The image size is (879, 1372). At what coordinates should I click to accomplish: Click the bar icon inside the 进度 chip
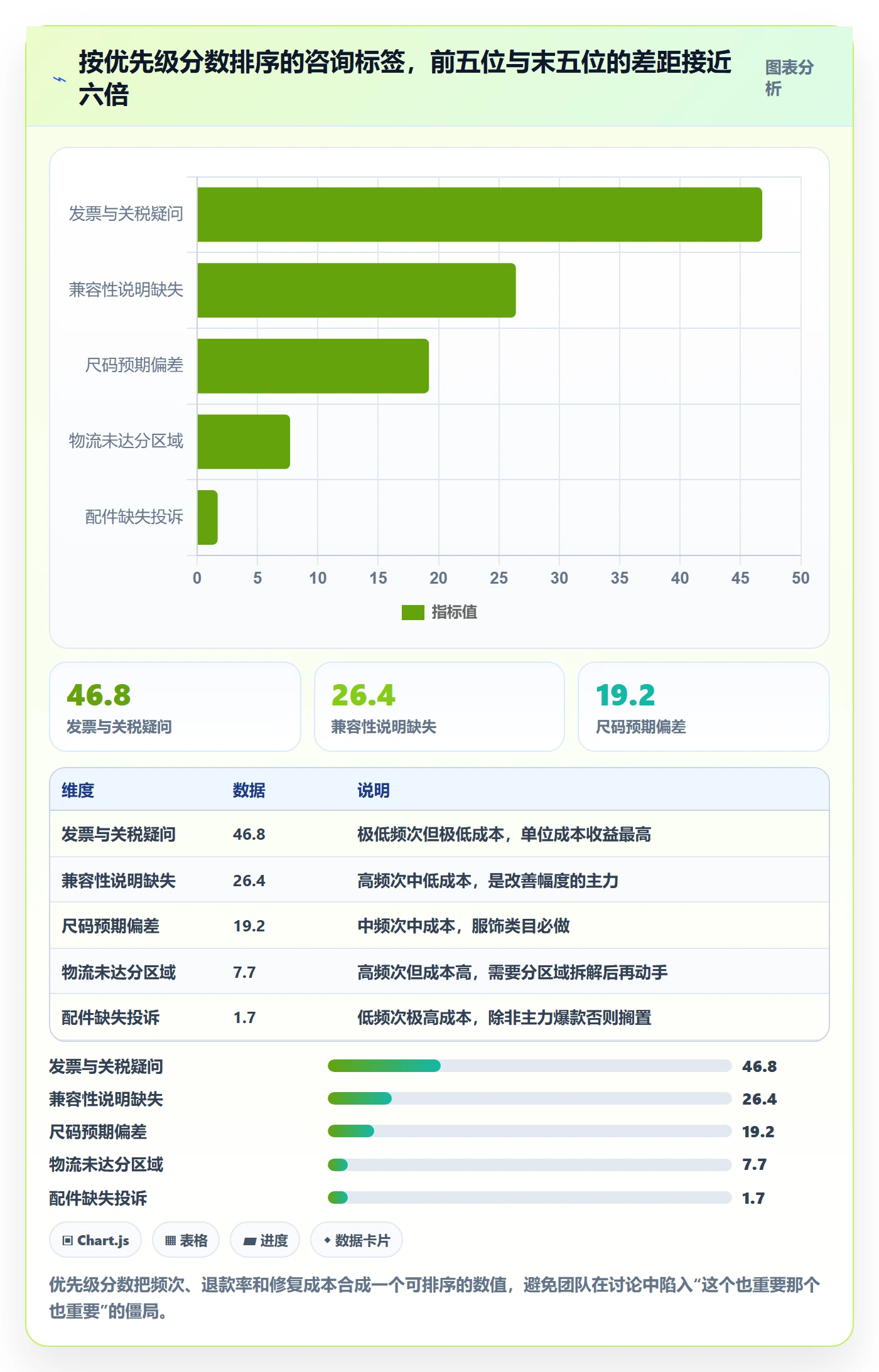pyautogui.click(x=249, y=1241)
